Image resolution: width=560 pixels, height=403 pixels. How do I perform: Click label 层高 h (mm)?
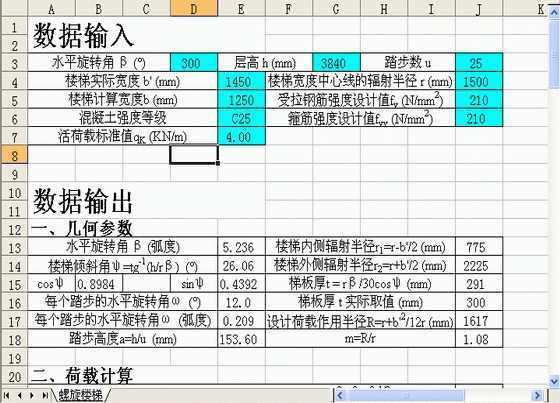(265, 63)
